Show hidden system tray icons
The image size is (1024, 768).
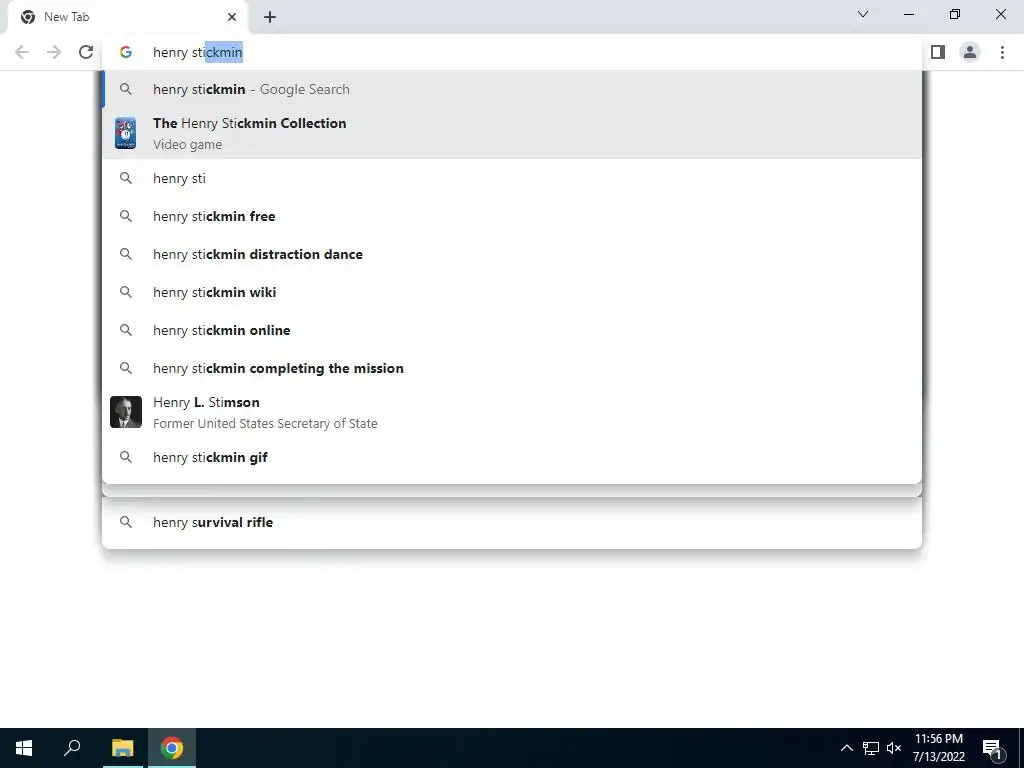846,748
